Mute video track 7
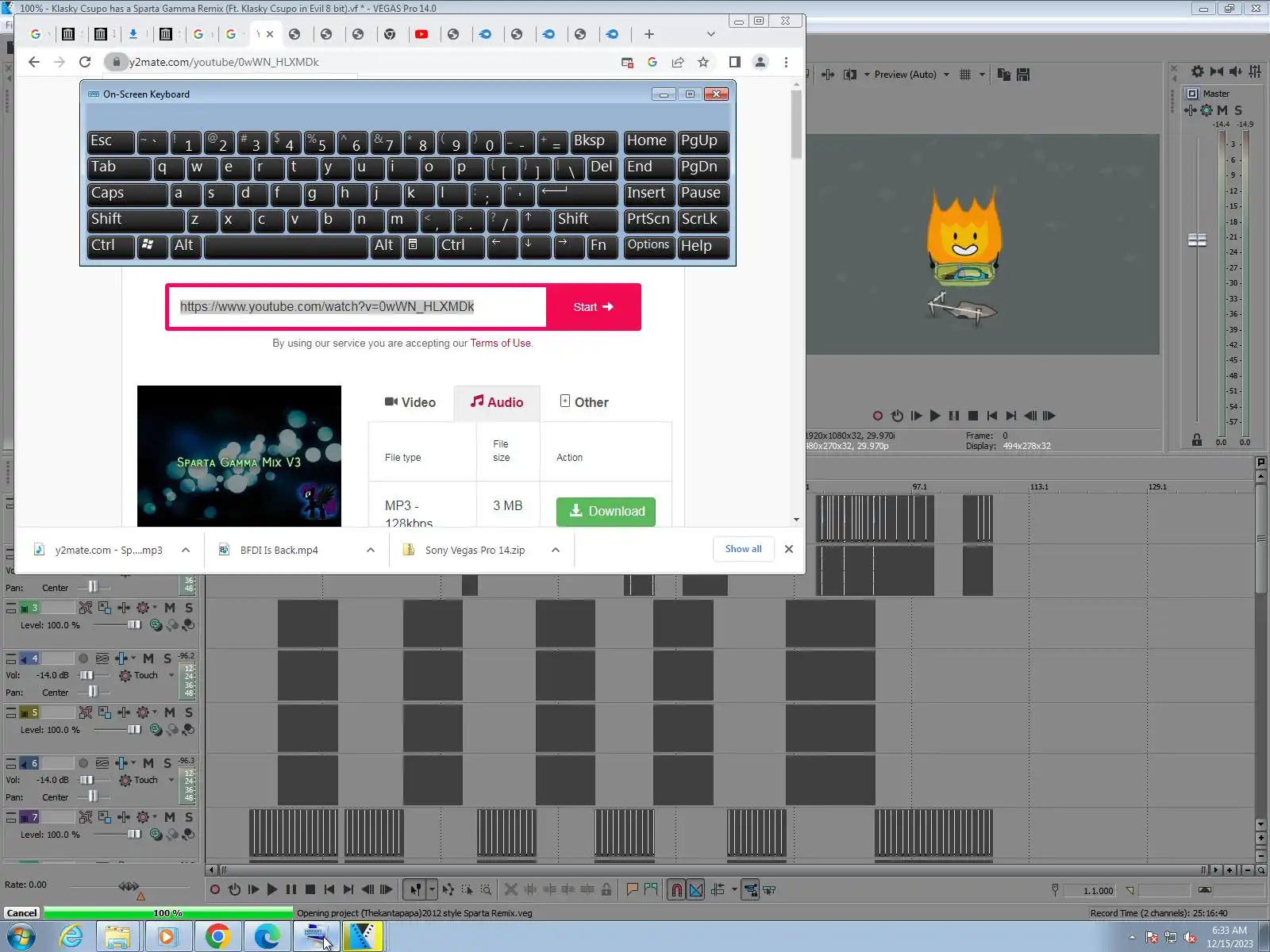Viewport: 1270px width, 952px height. (170, 817)
